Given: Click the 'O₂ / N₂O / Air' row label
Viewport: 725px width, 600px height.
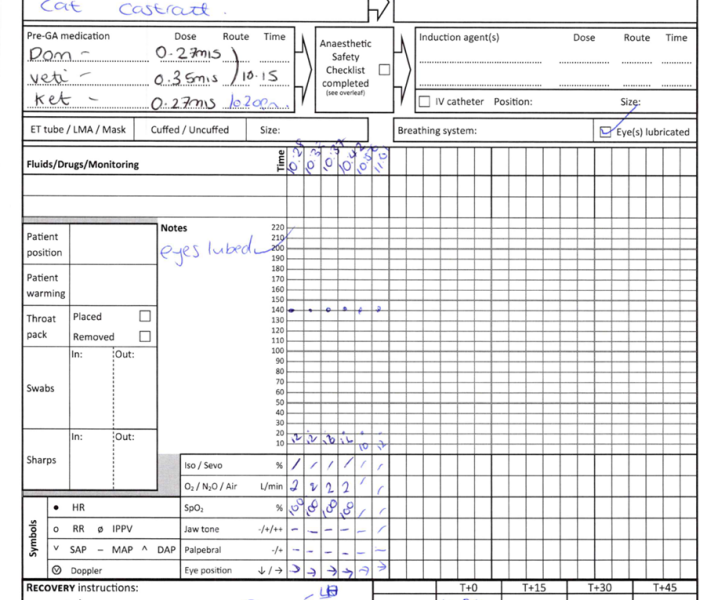Looking at the screenshot, I should click(x=211, y=486).
